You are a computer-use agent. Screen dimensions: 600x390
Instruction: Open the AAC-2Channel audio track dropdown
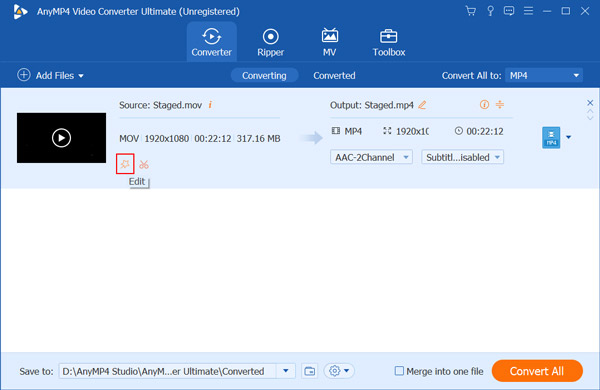[x=371, y=157]
